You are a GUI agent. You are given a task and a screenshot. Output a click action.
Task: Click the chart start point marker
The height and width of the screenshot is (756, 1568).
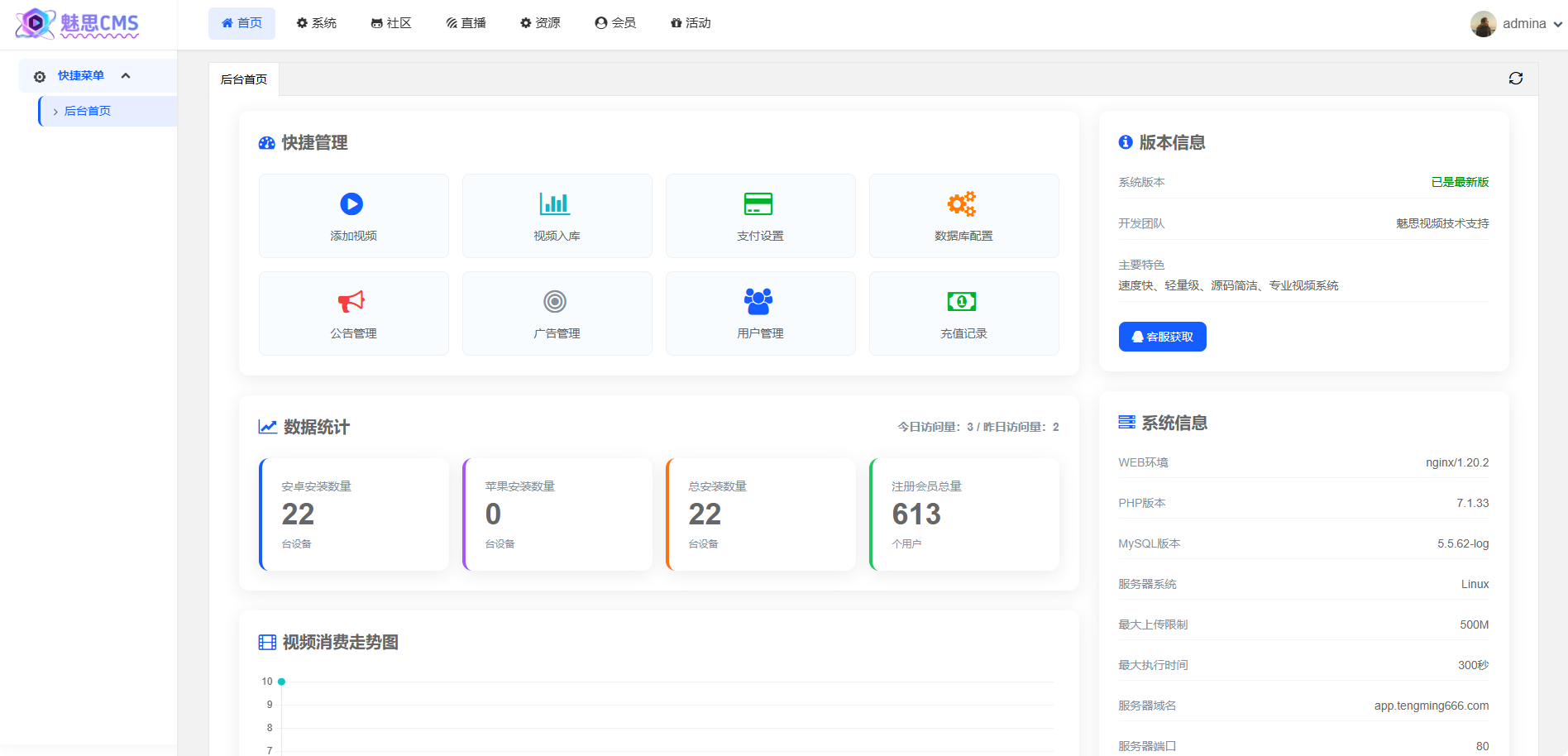click(x=282, y=682)
